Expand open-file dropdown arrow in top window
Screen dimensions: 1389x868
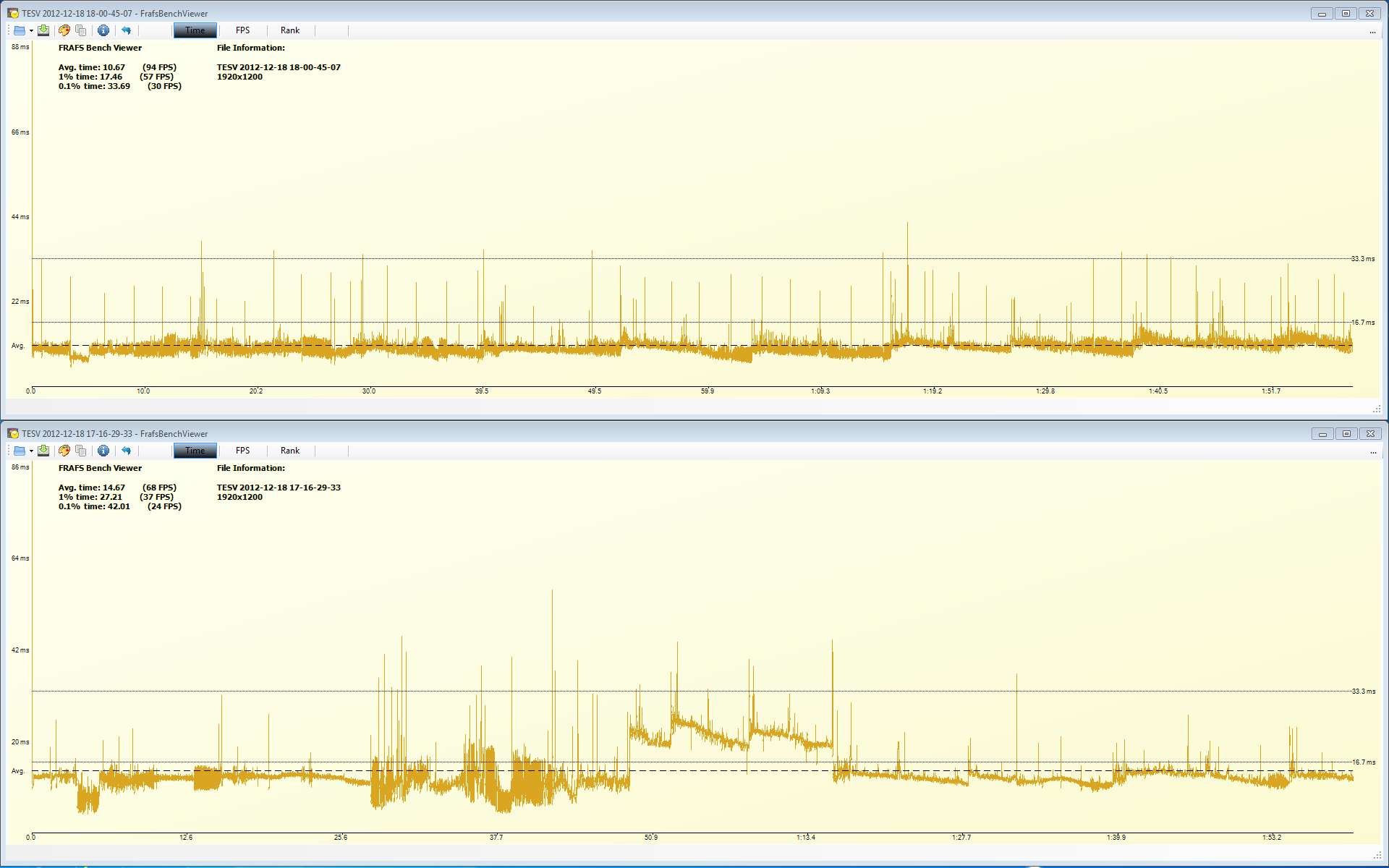point(31,31)
